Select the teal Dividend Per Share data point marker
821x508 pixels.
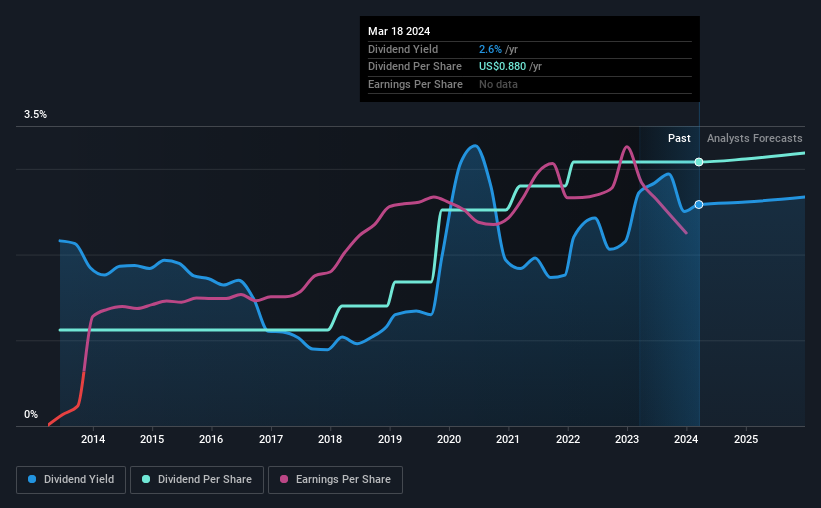click(x=699, y=162)
